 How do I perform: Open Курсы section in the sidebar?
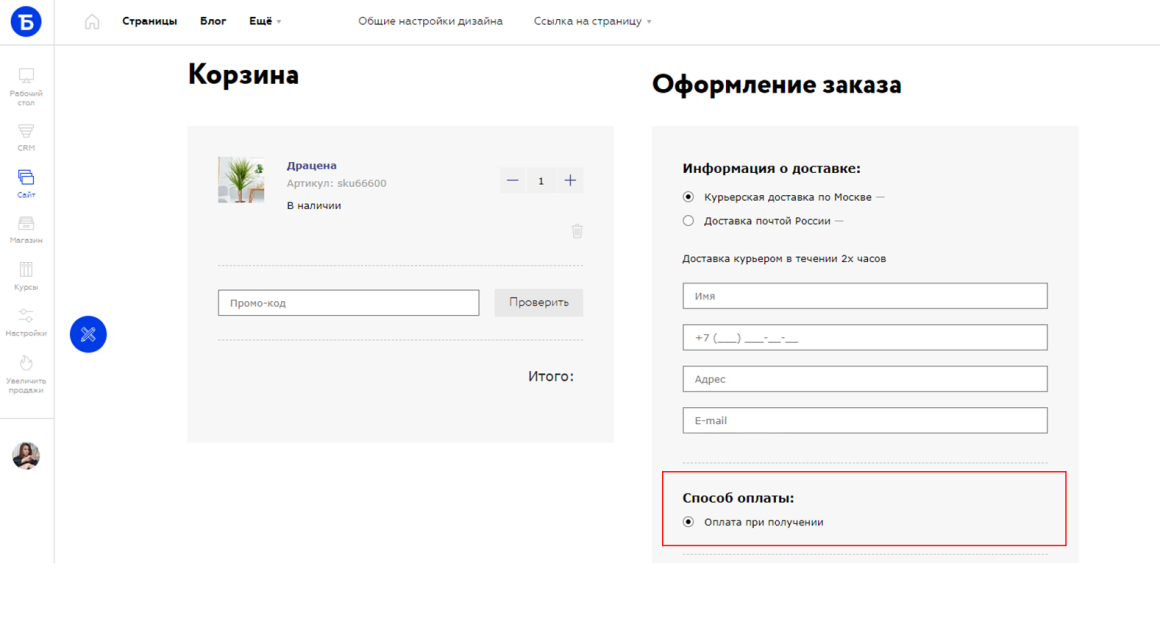pyautogui.click(x=26, y=270)
